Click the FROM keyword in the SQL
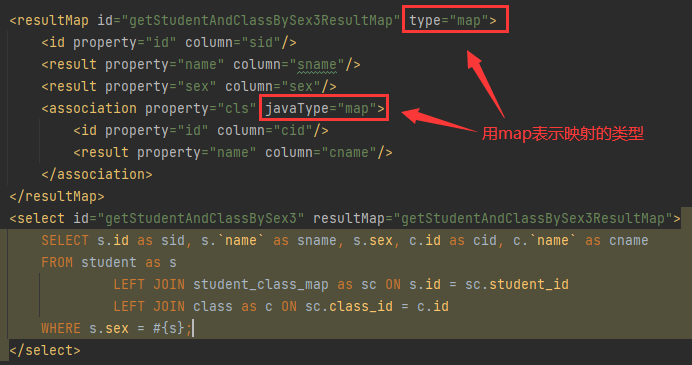This screenshot has height=365, width=692. [57, 263]
